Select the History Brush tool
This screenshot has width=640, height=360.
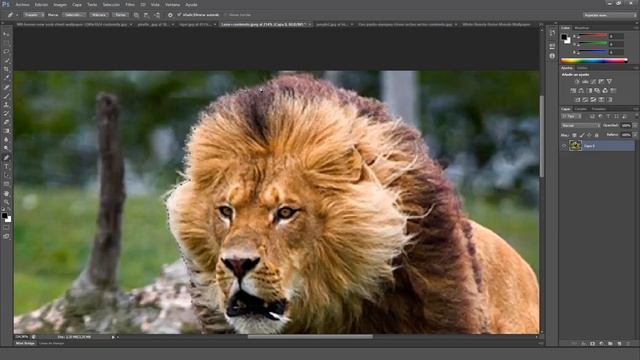click(6, 113)
